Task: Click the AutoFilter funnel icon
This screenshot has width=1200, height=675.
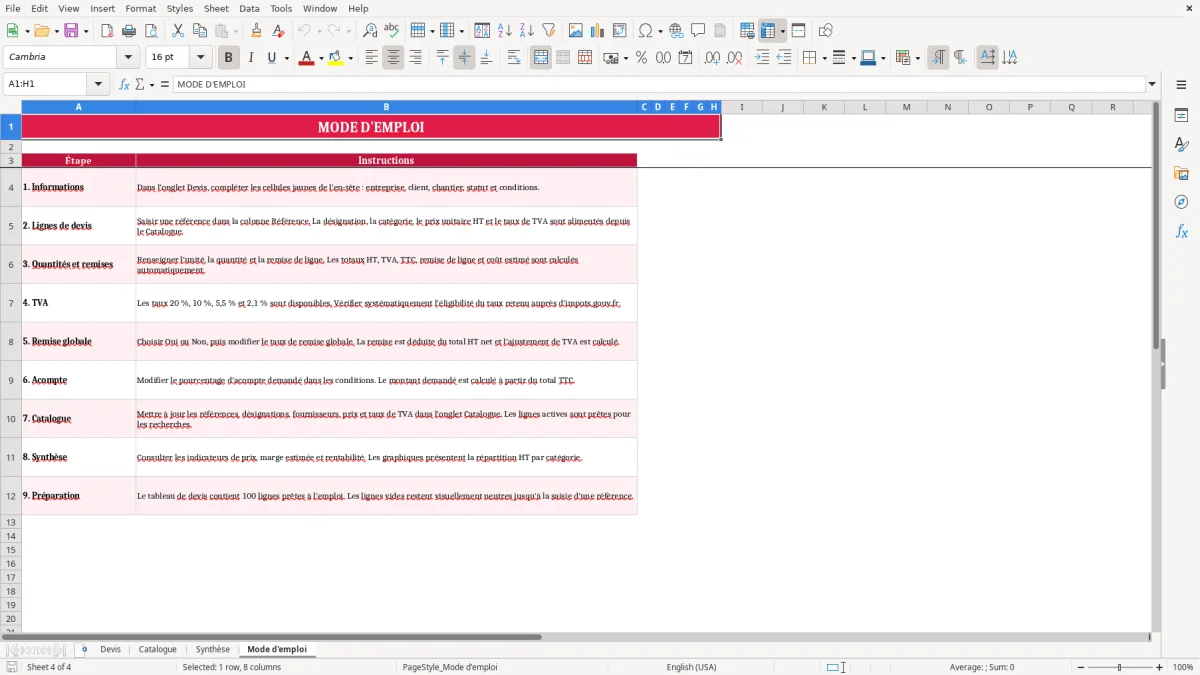Action: (x=549, y=31)
